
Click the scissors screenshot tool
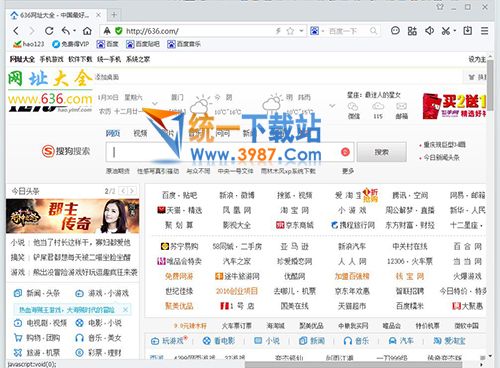446,31
